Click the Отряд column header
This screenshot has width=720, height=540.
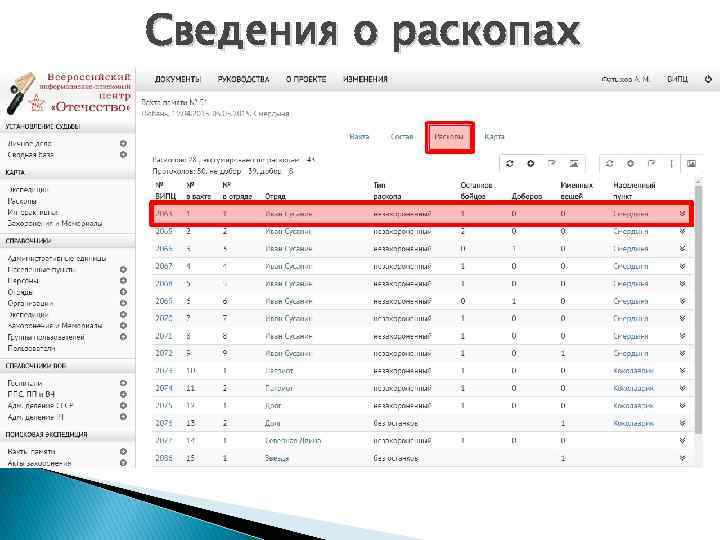[276, 196]
